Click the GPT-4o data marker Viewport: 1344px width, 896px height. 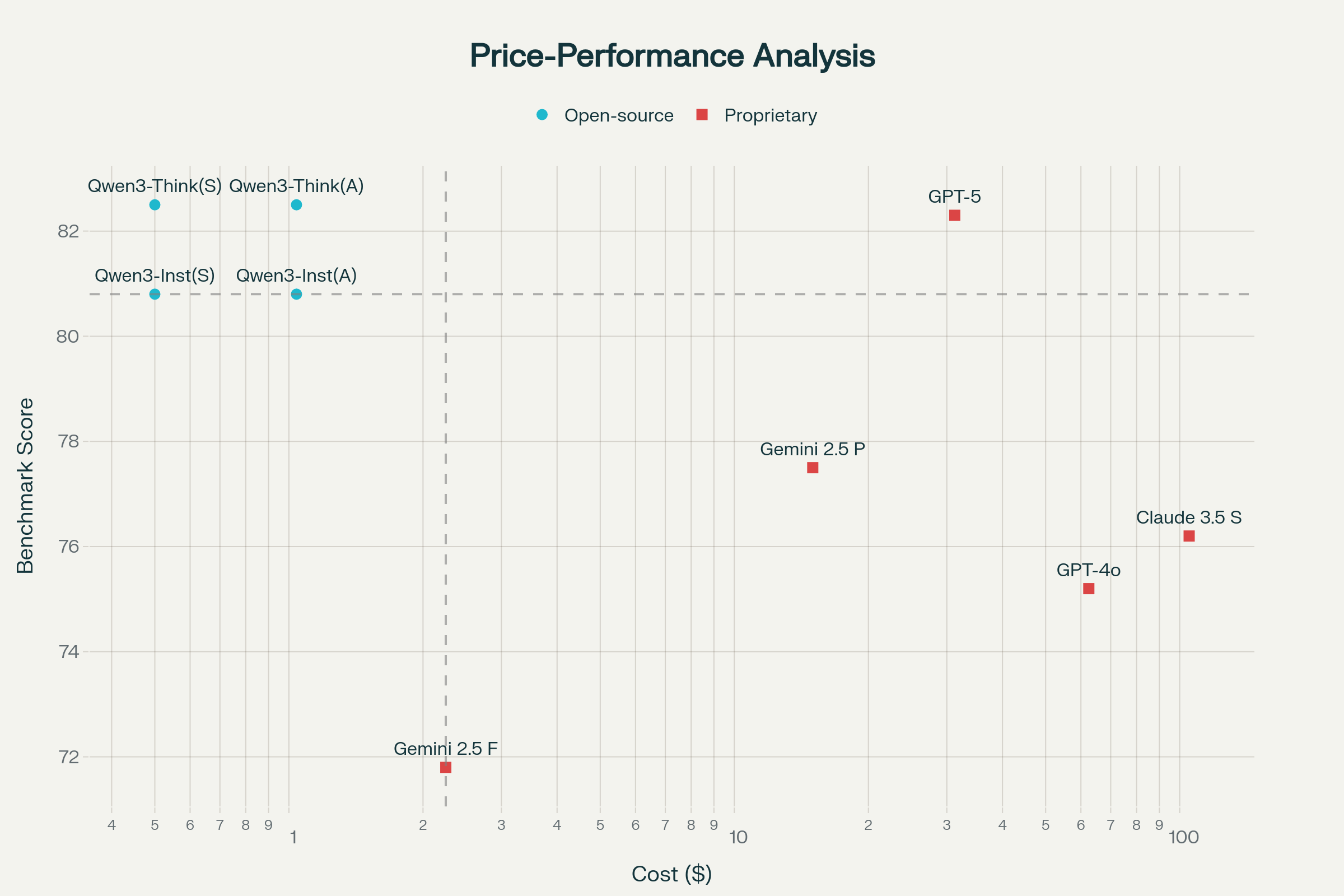point(1089,589)
